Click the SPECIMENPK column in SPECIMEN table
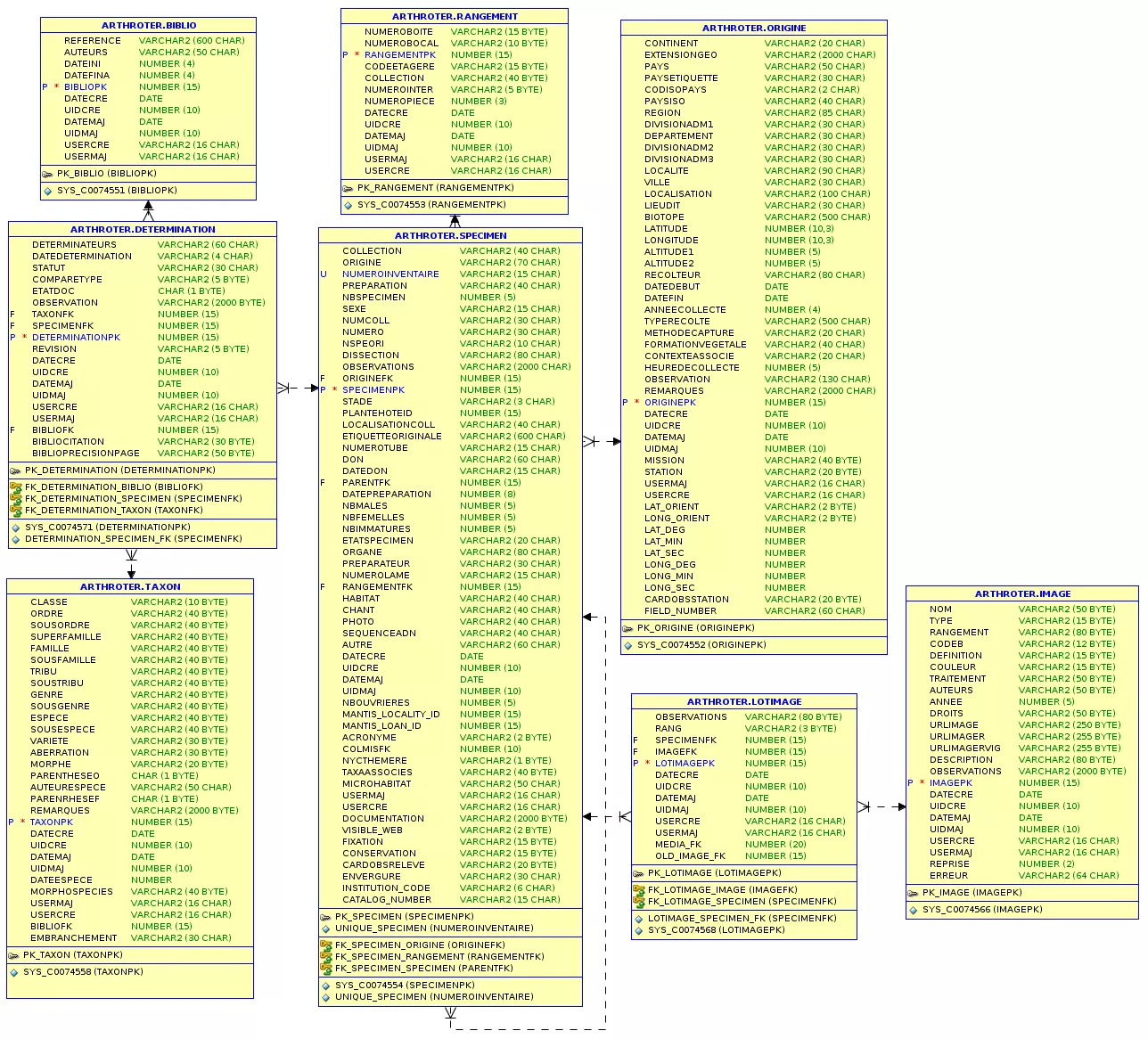 point(373,390)
